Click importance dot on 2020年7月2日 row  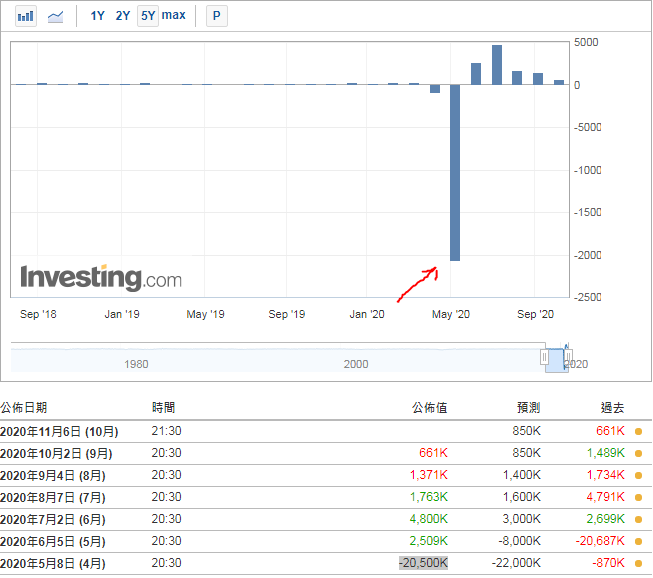638,519
